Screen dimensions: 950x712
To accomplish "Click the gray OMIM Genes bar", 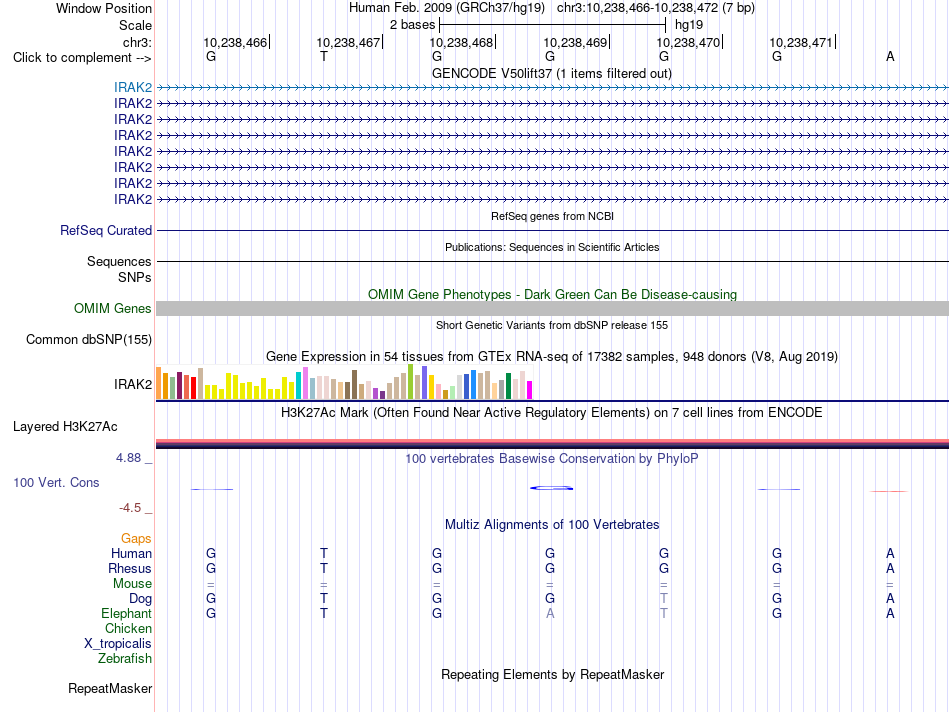I will [552, 308].
